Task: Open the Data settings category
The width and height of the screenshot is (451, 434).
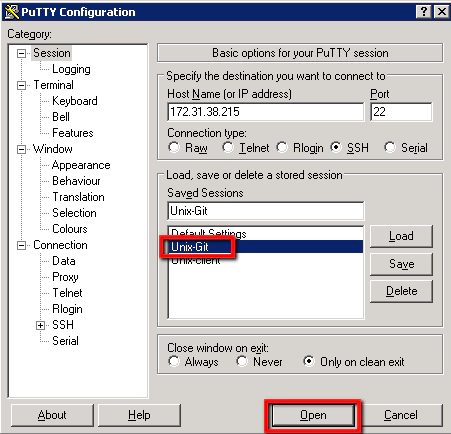Action: pos(64,261)
